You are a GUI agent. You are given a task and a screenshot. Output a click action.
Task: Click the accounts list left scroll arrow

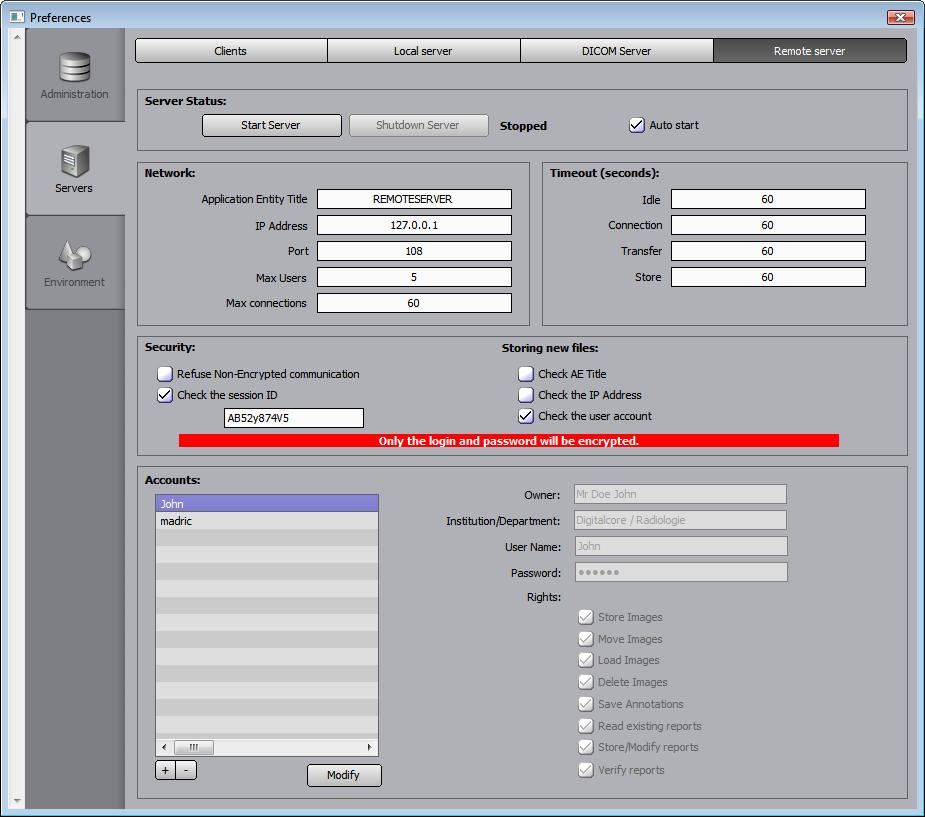click(x=164, y=747)
